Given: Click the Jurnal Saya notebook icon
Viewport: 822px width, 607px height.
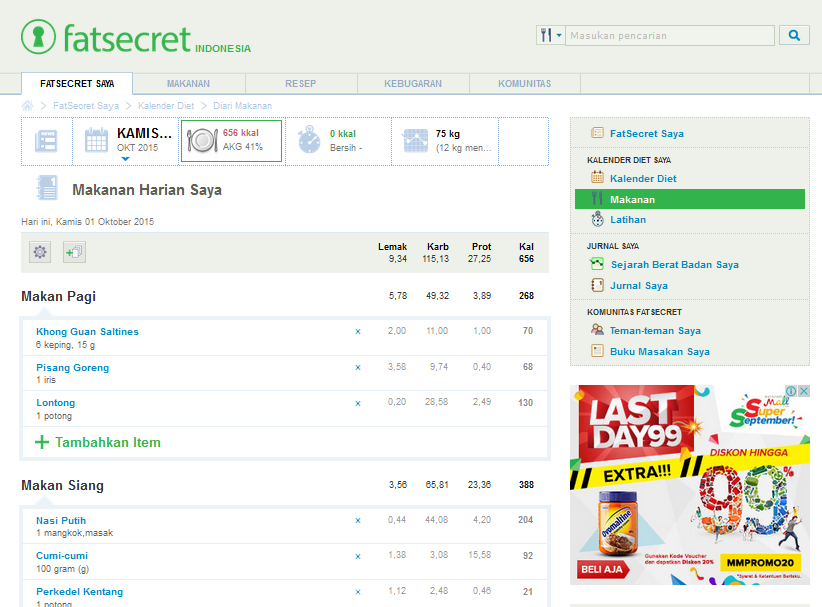Looking at the screenshot, I should pyautogui.click(x=597, y=285).
